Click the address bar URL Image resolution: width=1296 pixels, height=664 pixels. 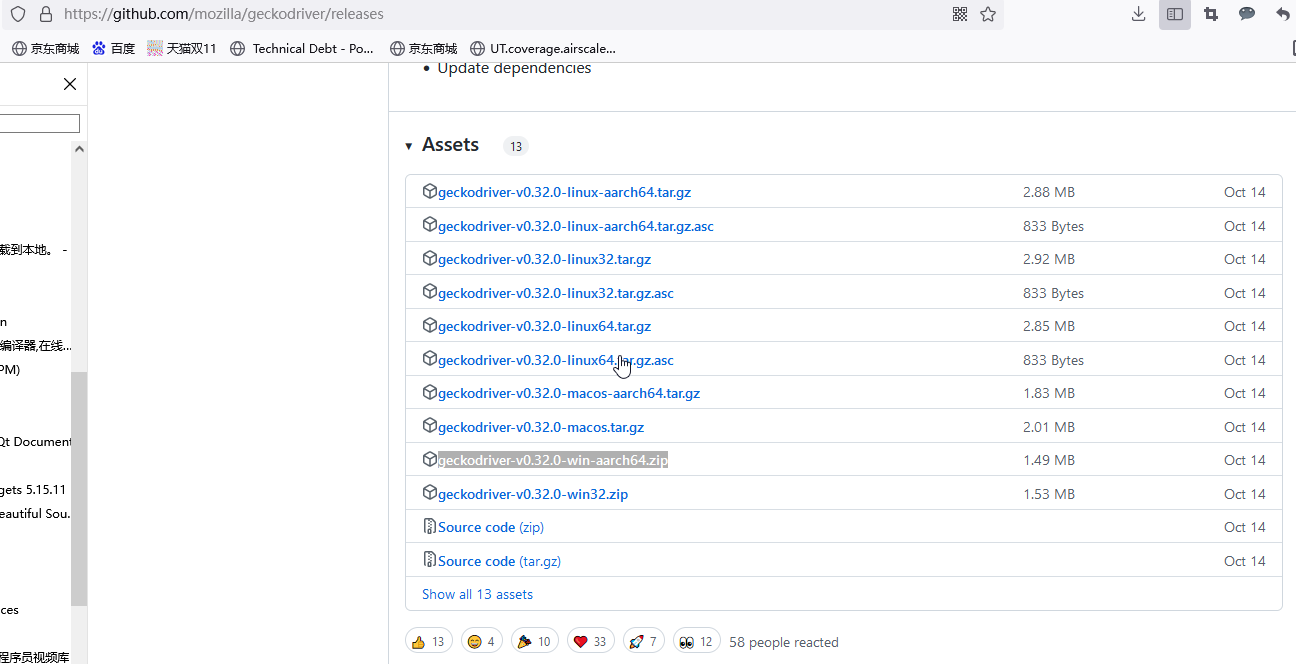point(224,14)
